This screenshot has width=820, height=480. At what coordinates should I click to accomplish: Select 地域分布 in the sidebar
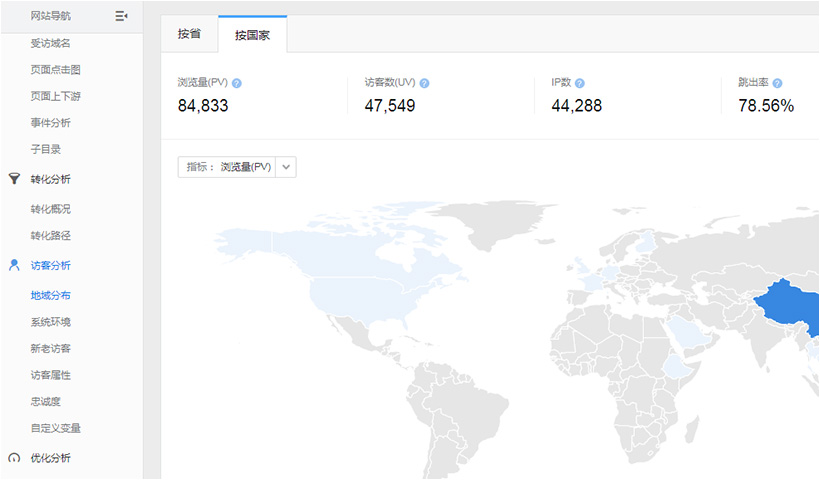51,295
